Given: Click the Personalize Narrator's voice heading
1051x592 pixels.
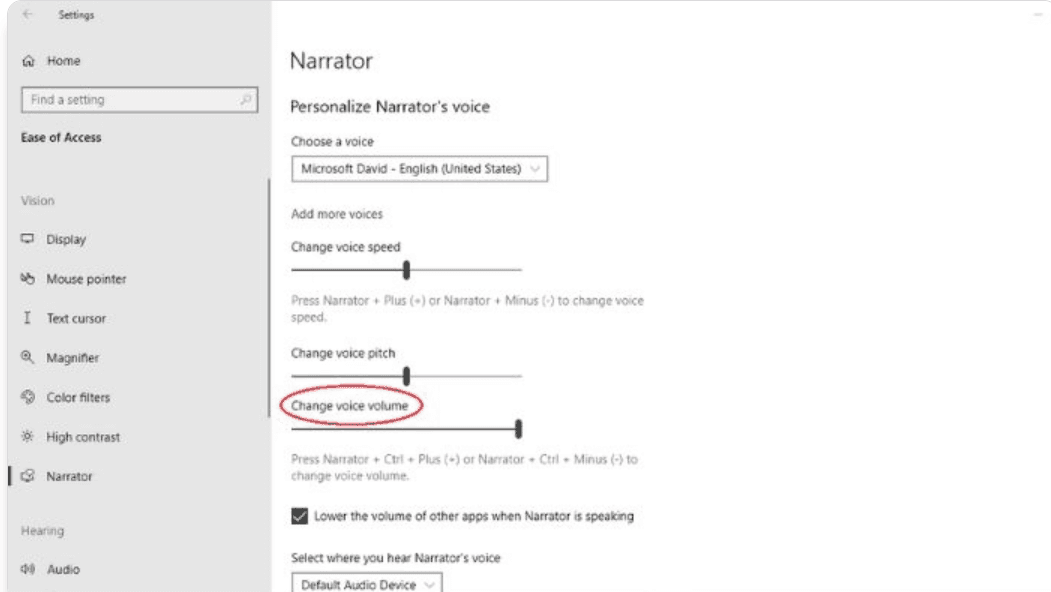Looking at the screenshot, I should click(390, 107).
